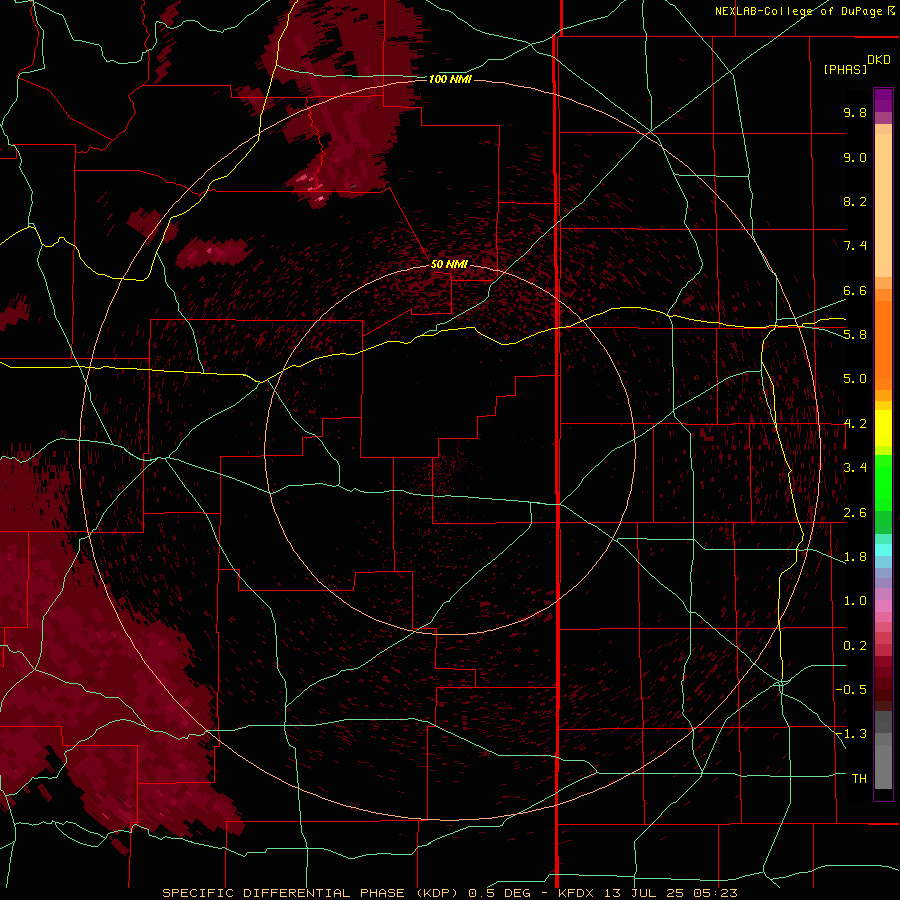Pick the light peach segment of color bar
Image resolution: width=900 pixels, height=900 pixels.
[x=883, y=205]
